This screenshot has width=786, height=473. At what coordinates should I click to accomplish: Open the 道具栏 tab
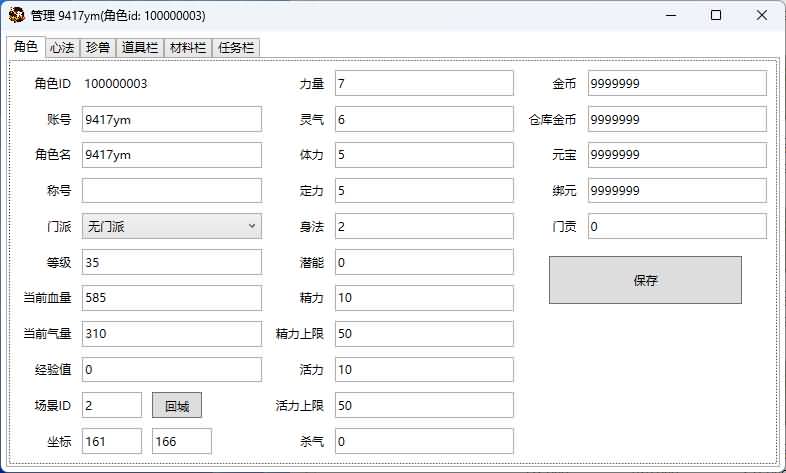[140, 48]
